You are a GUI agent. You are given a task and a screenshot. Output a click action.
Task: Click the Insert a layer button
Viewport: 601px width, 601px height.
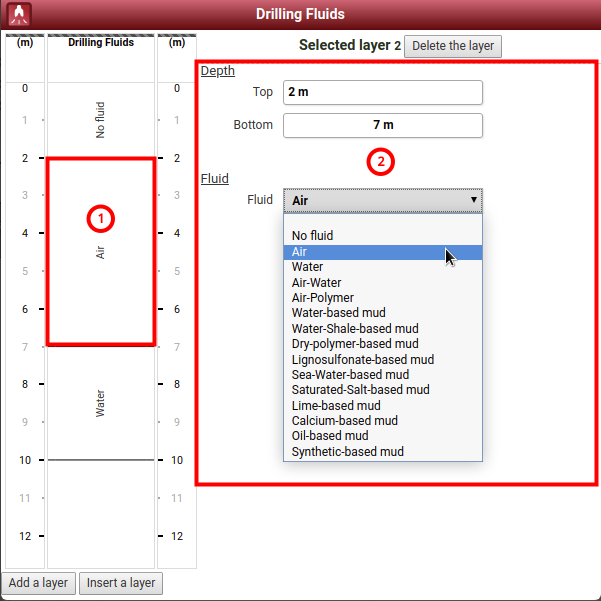121,583
